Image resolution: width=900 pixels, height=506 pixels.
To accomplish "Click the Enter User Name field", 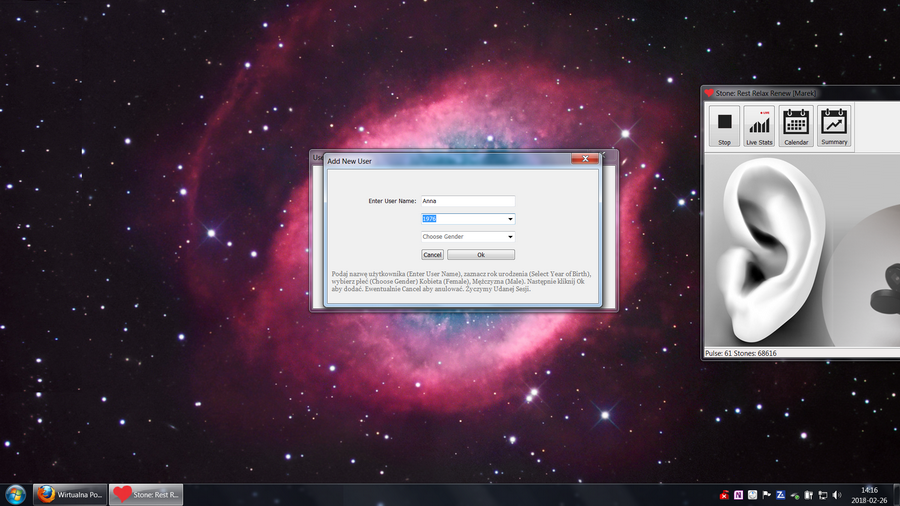I will tap(467, 201).
